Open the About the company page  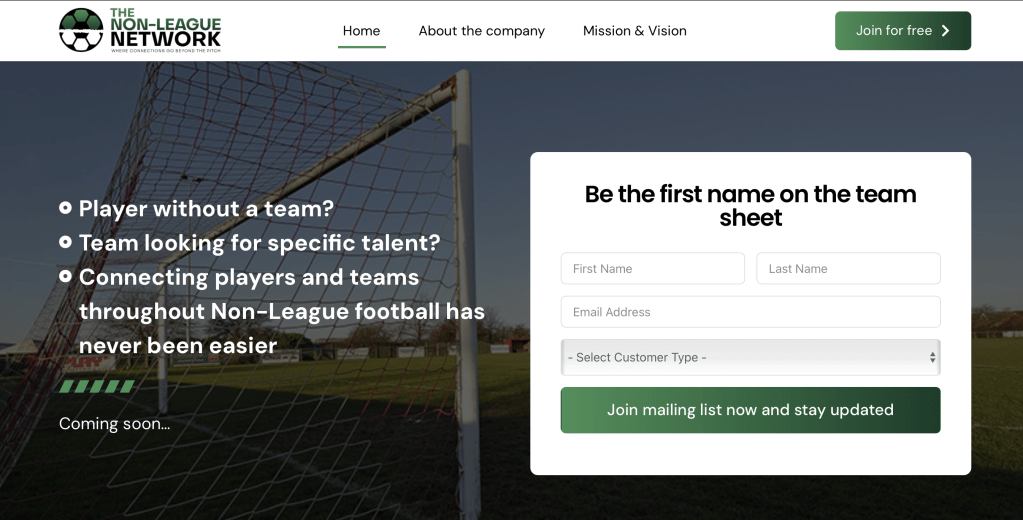click(x=481, y=31)
